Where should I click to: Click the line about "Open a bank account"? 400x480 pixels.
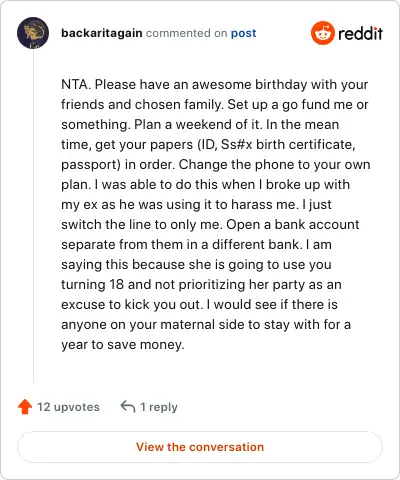pyautogui.click(x=210, y=225)
